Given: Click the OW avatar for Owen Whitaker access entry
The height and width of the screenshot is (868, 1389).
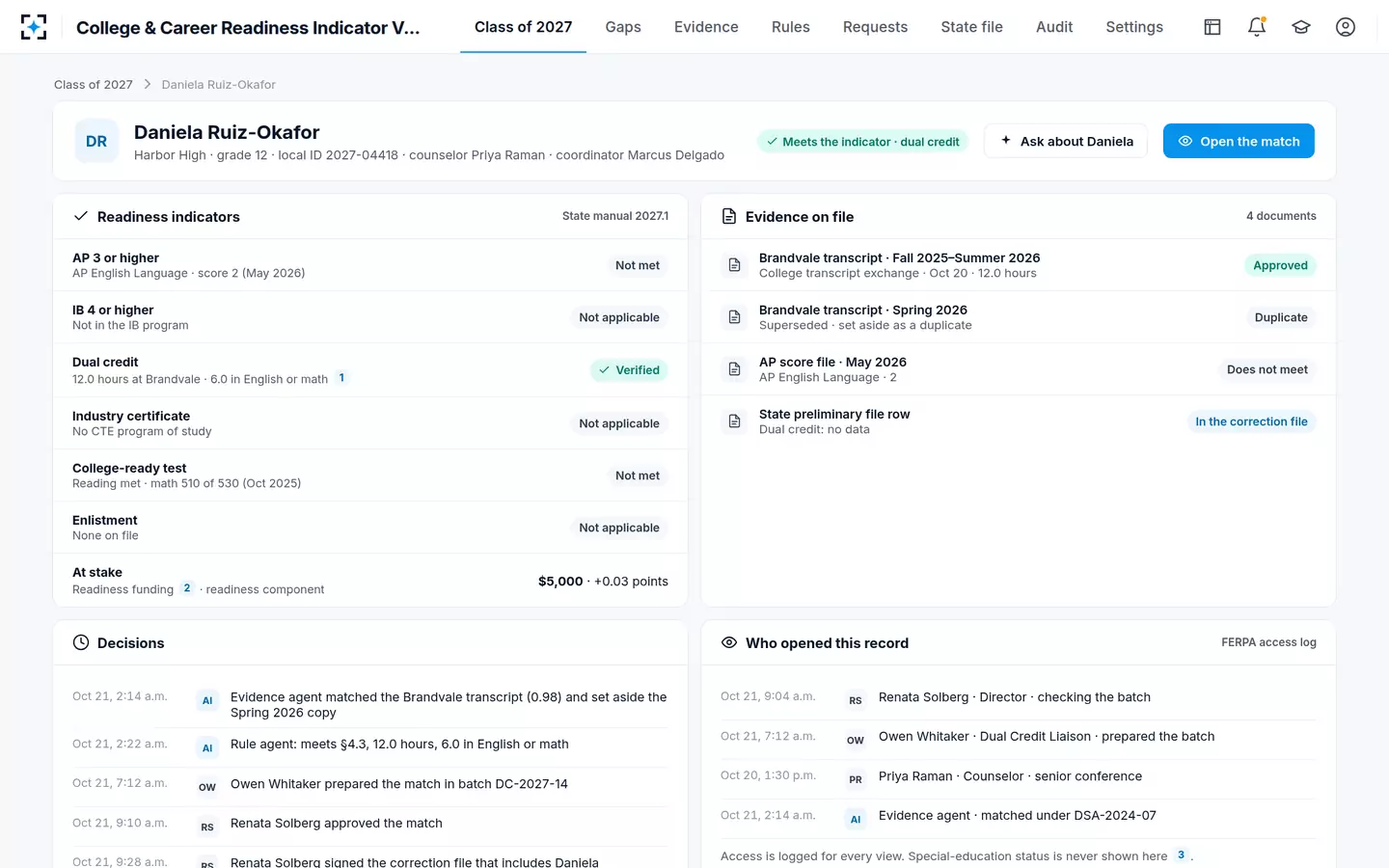Looking at the screenshot, I should (x=856, y=740).
